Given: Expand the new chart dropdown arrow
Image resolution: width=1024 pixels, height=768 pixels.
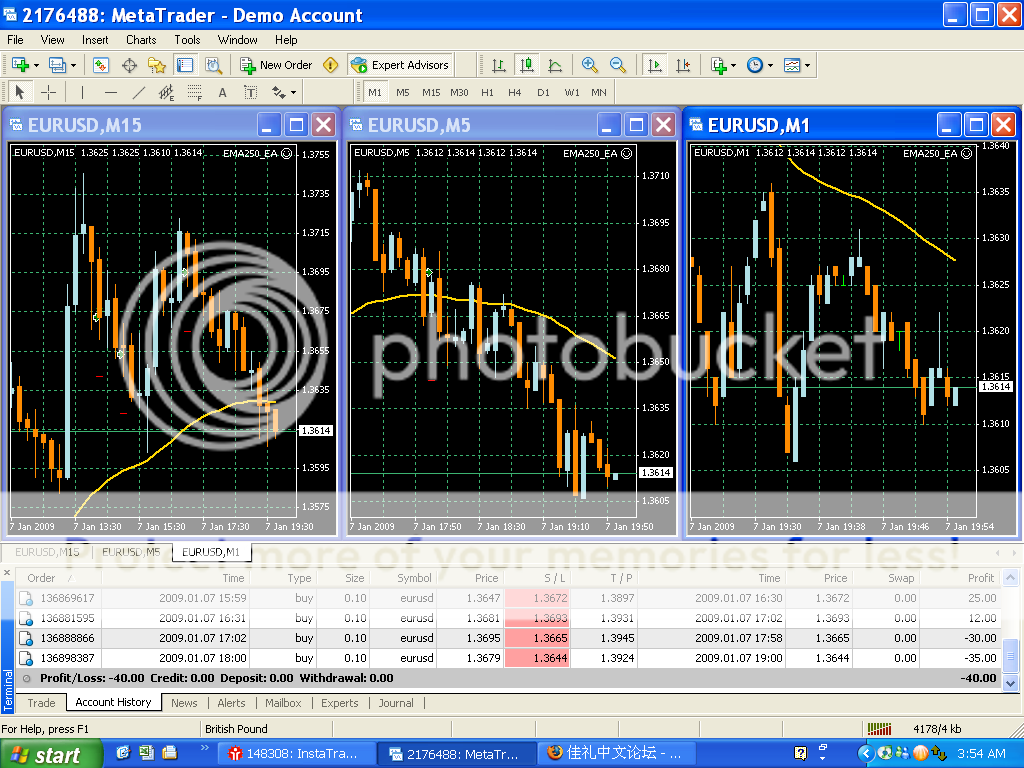Looking at the screenshot, I should [x=37, y=65].
